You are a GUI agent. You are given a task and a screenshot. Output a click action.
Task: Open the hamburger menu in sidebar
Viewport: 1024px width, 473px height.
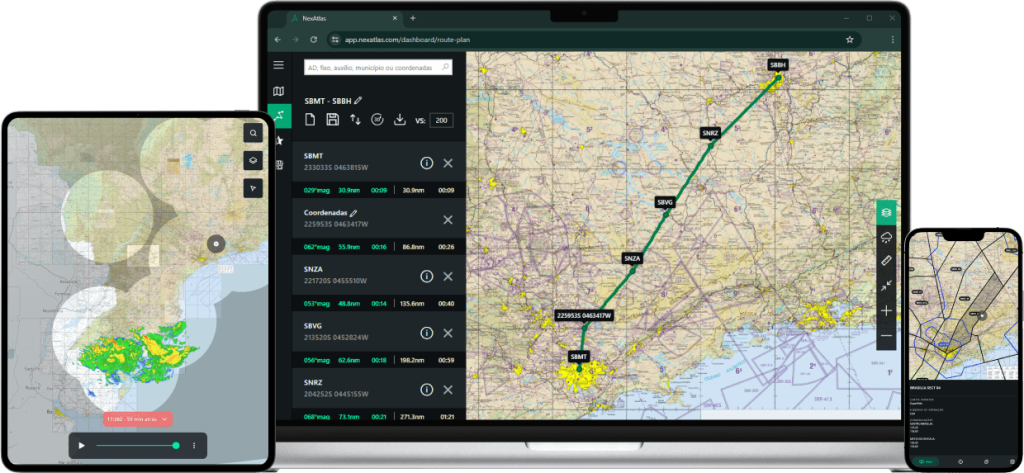tap(279, 66)
